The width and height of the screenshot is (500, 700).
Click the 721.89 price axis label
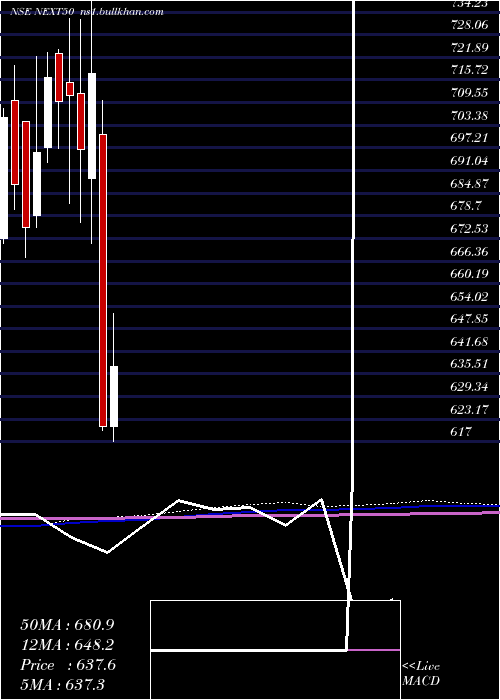(469, 48)
